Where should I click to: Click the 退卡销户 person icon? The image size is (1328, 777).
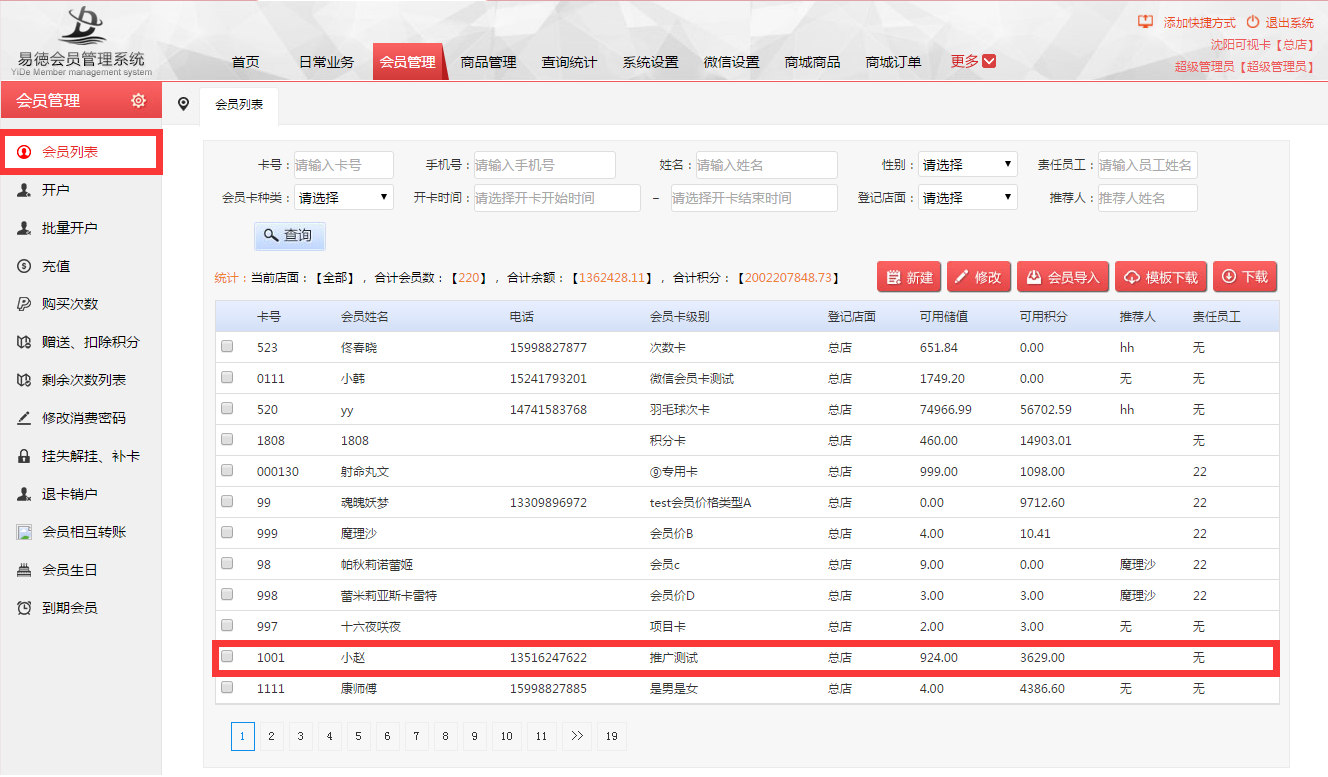coord(24,494)
